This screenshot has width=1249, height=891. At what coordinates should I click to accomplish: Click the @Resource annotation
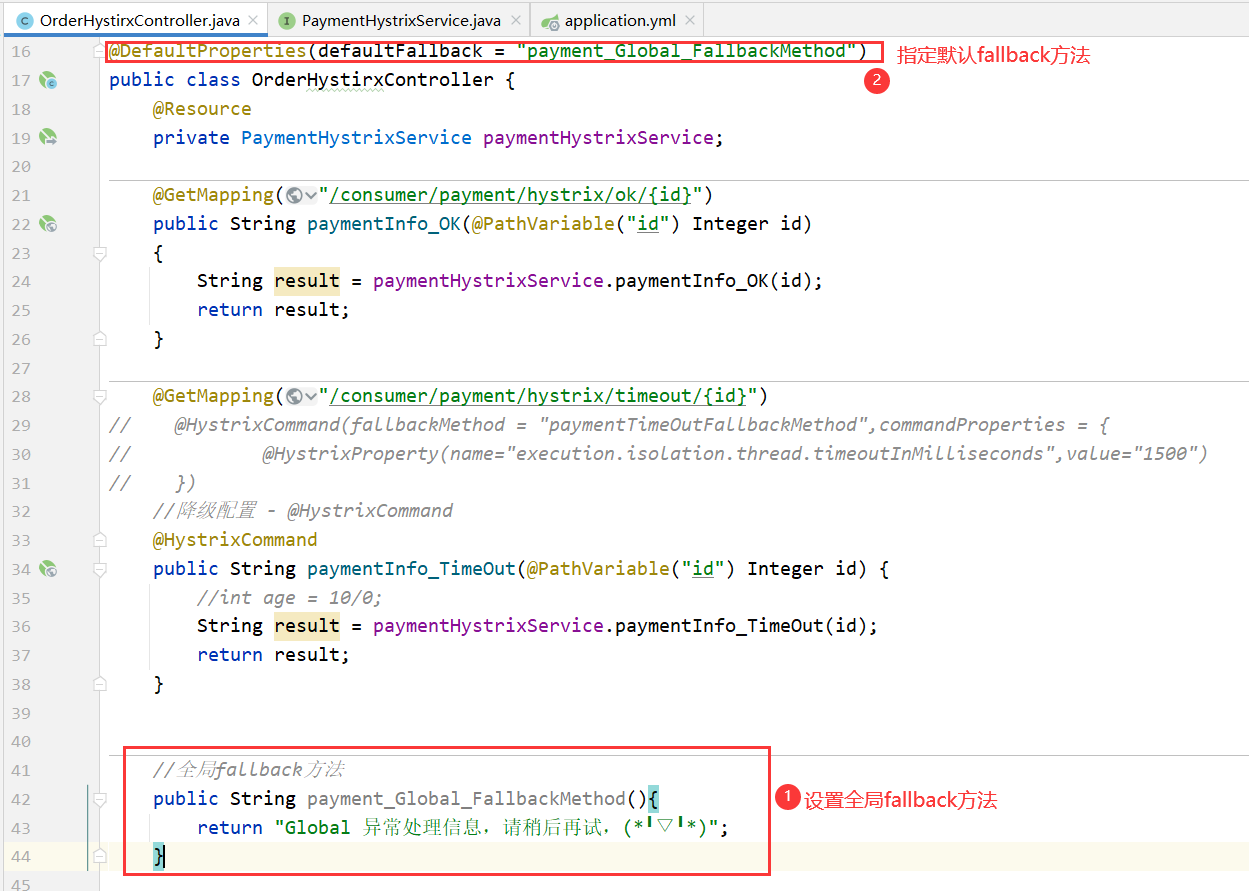coord(202,109)
